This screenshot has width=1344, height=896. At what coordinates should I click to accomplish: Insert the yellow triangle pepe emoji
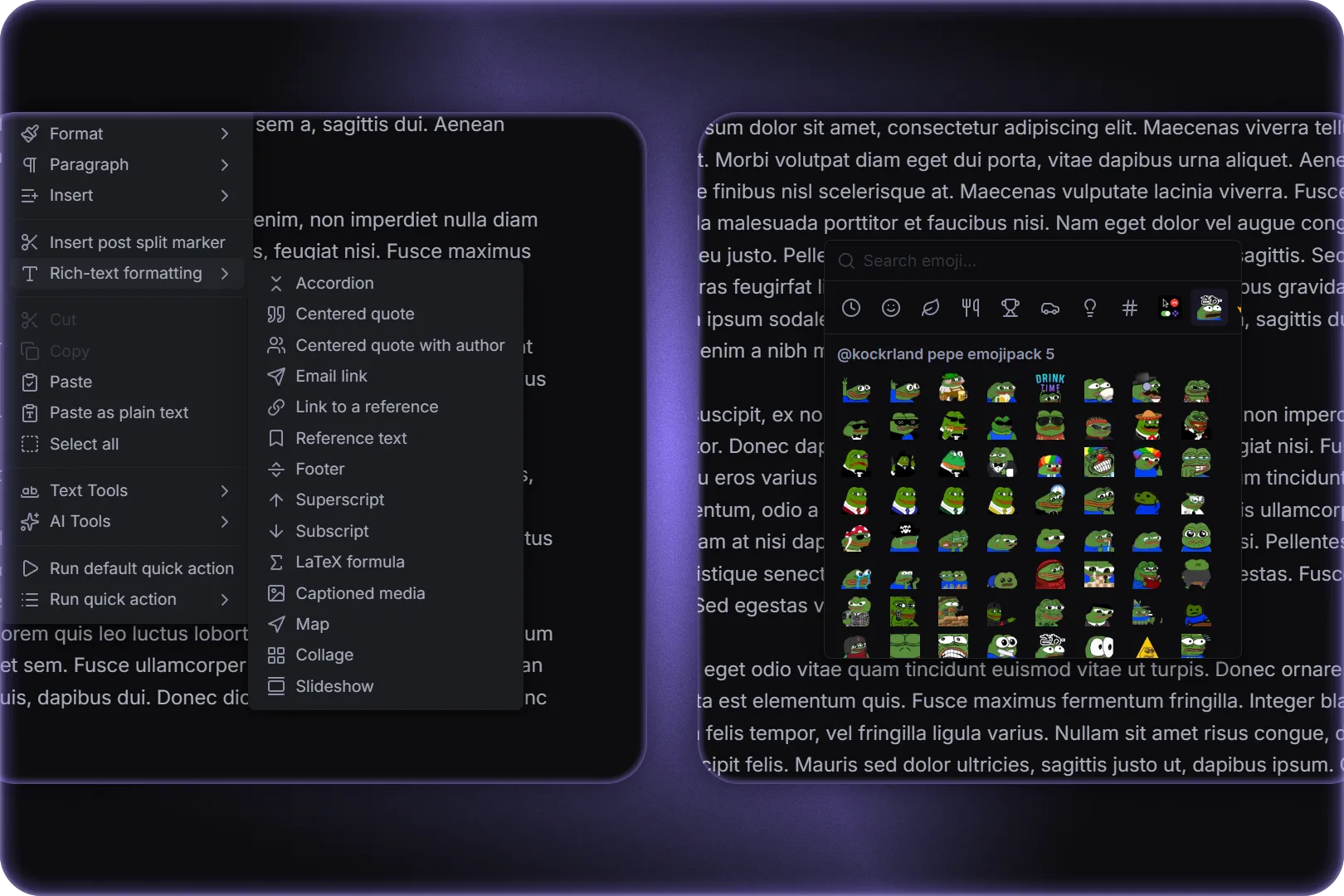coord(1147,647)
